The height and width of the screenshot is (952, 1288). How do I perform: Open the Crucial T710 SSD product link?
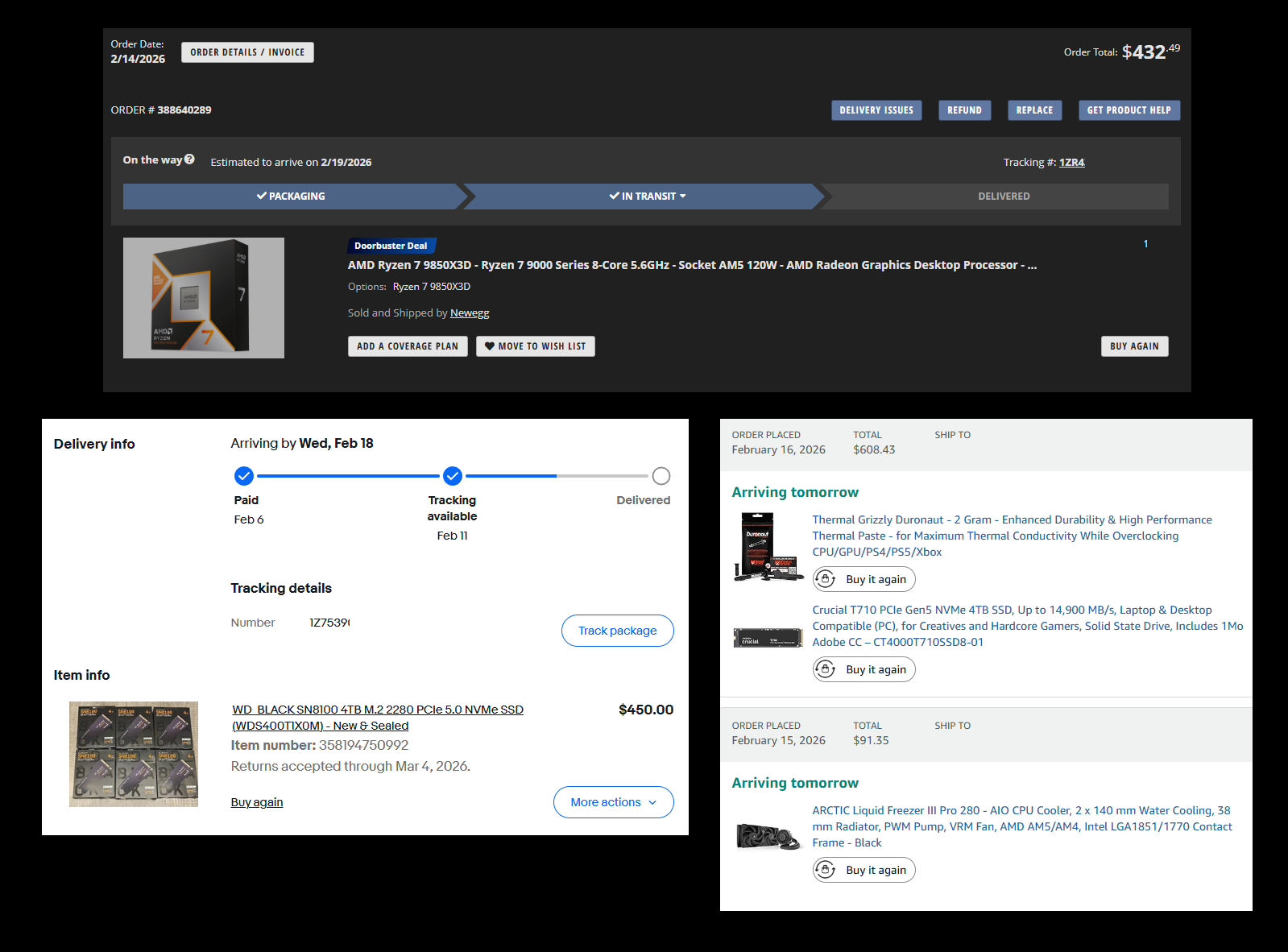click(1028, 626)
